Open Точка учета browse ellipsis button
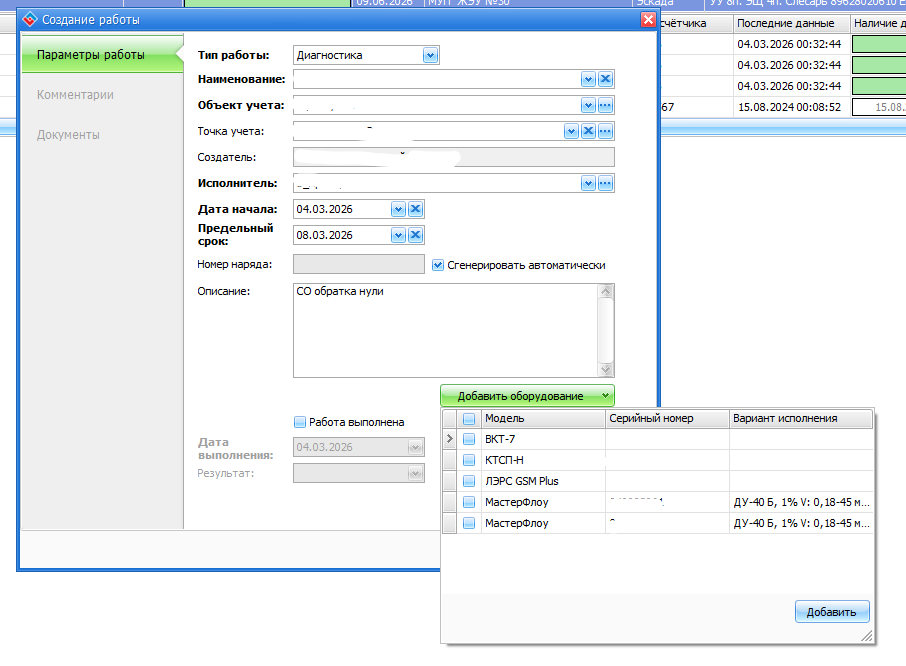Image resolution: width=906 pixels, height=666 pixels. tap(605, 131)
